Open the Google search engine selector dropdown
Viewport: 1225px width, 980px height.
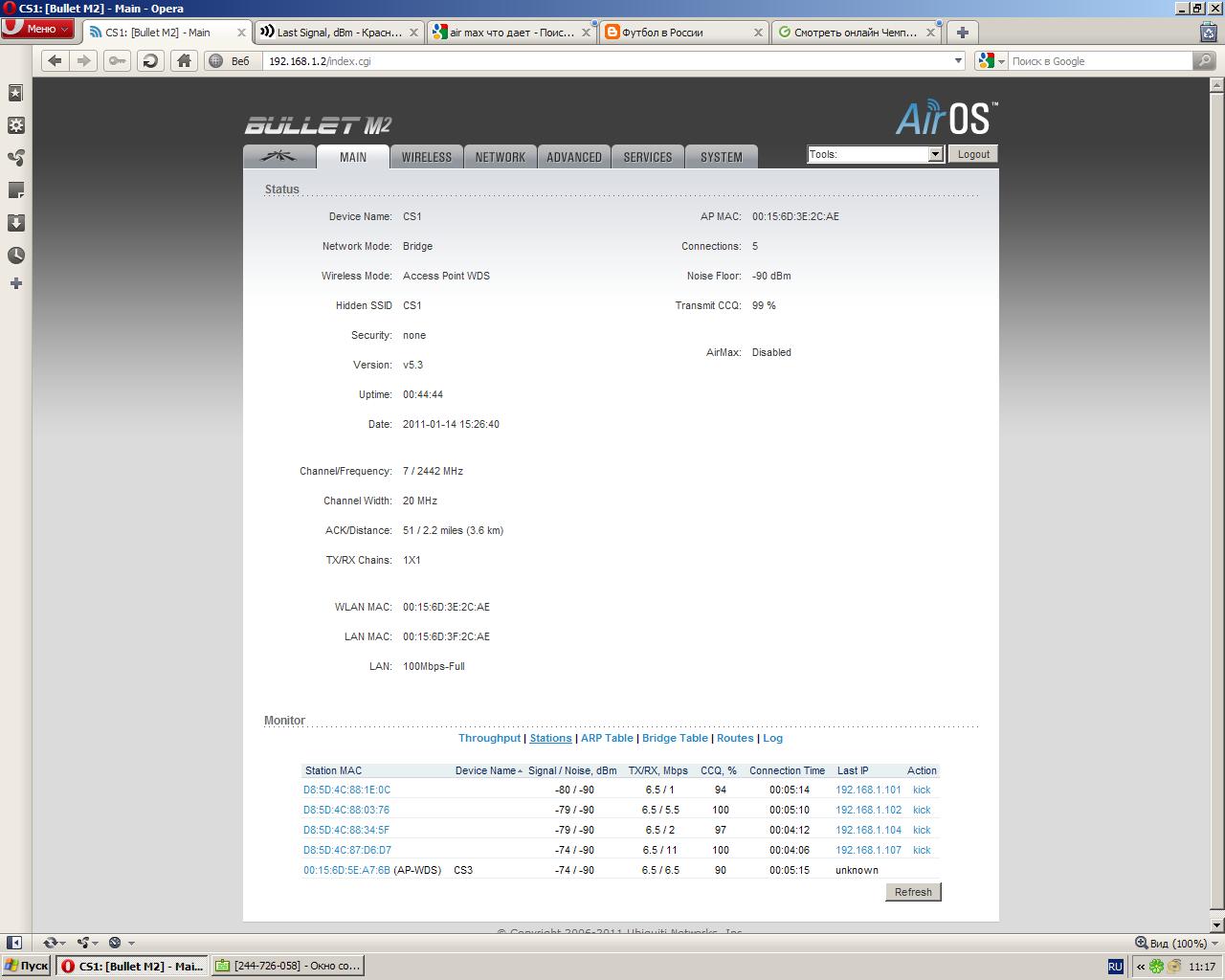click(x=991, y=60)
